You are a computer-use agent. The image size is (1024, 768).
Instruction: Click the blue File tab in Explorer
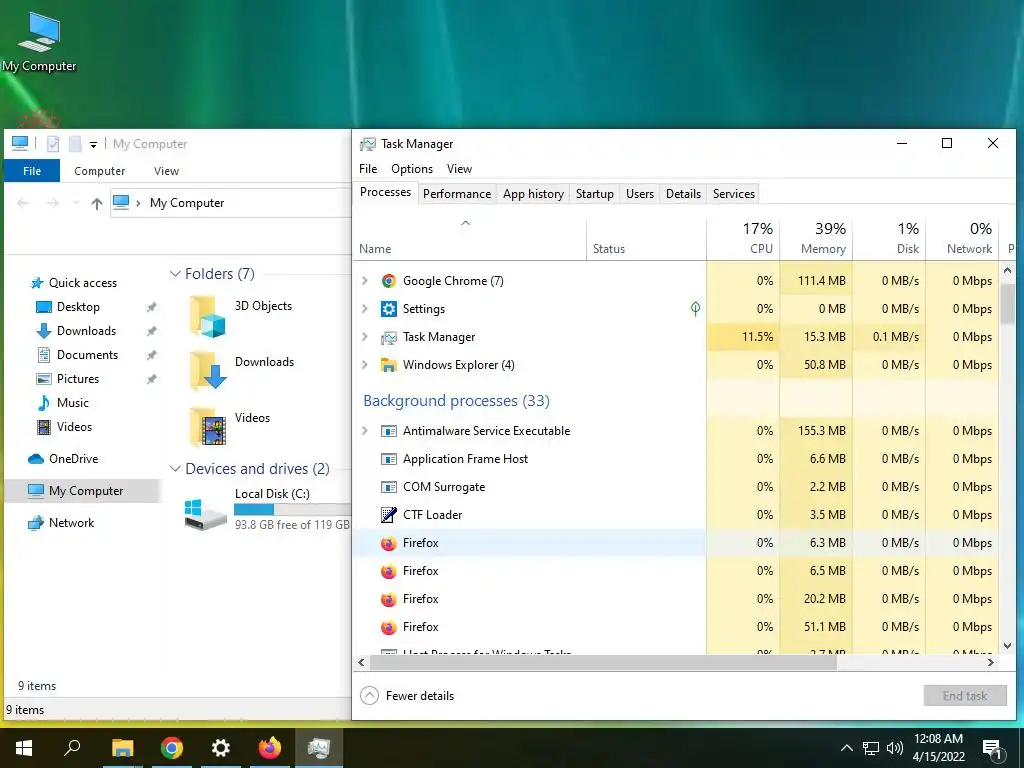pos(32,171)
